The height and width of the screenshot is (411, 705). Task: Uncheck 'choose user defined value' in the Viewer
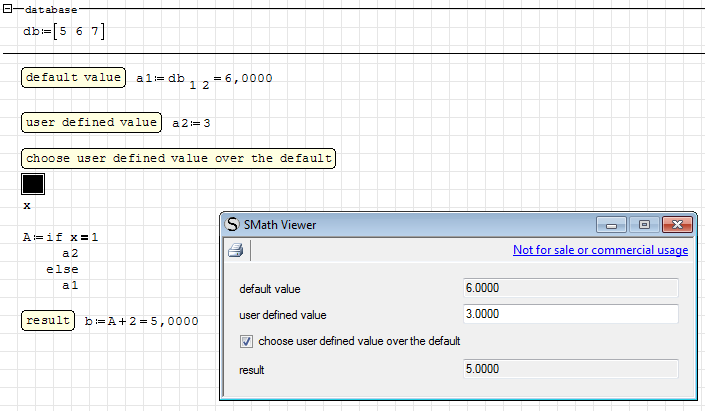pos(247,341)
